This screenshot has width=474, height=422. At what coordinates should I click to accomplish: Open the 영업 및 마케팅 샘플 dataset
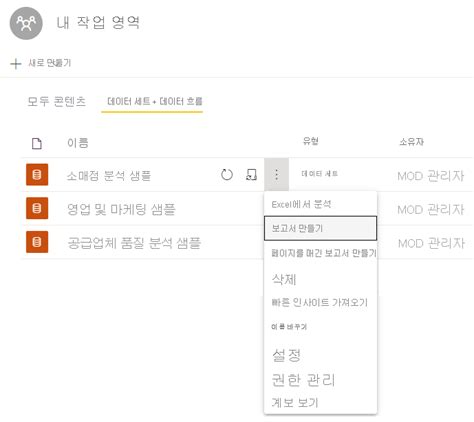121,209
